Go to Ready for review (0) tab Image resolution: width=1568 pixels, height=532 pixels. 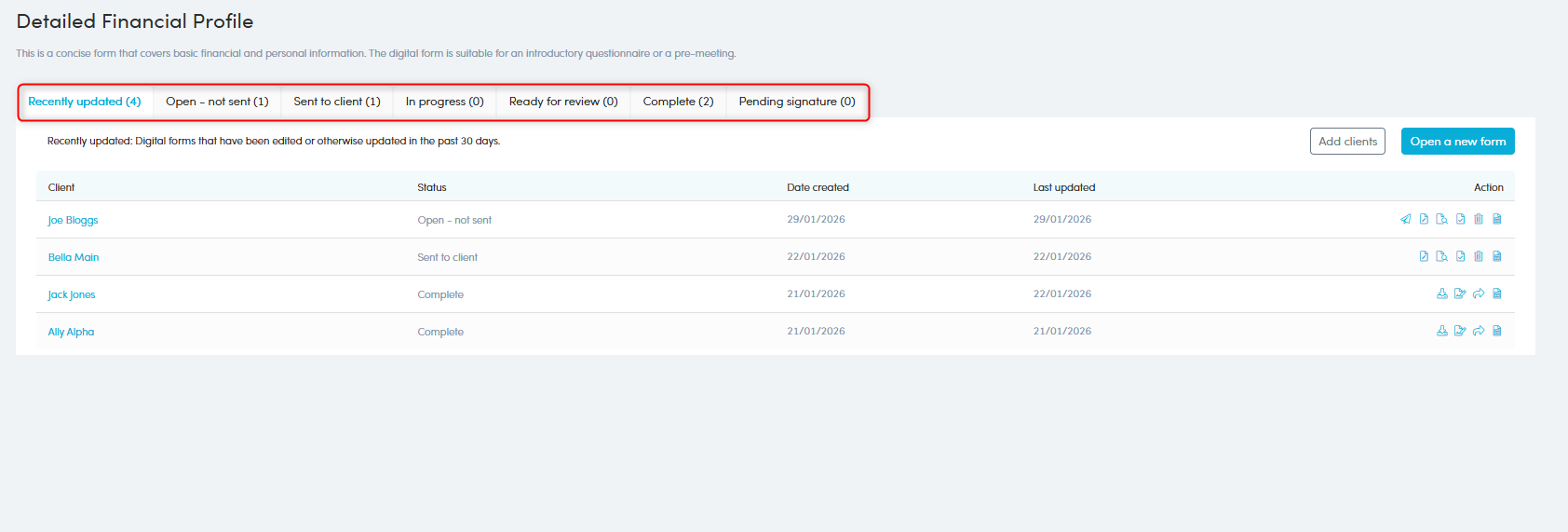point(563,102)
